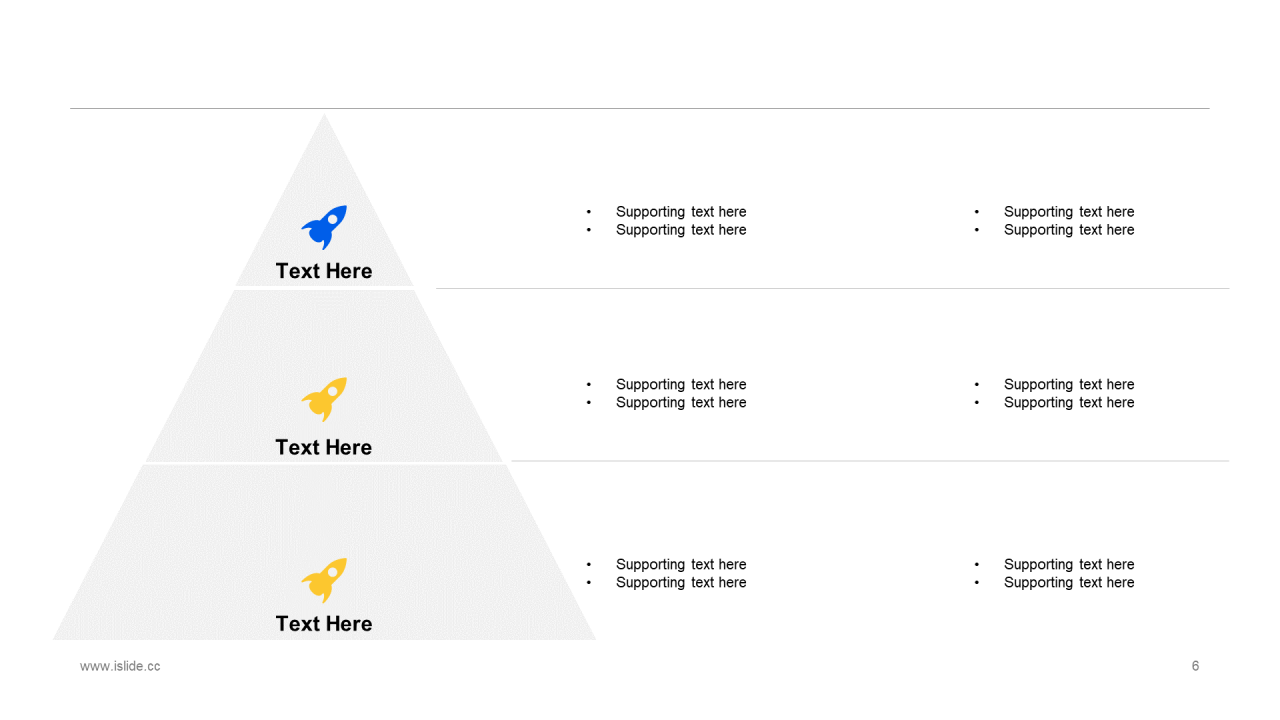Select middle-row right "Supporting text here" block
Viewport: 1280px width, 720px height.
(x=1054, y=394)
